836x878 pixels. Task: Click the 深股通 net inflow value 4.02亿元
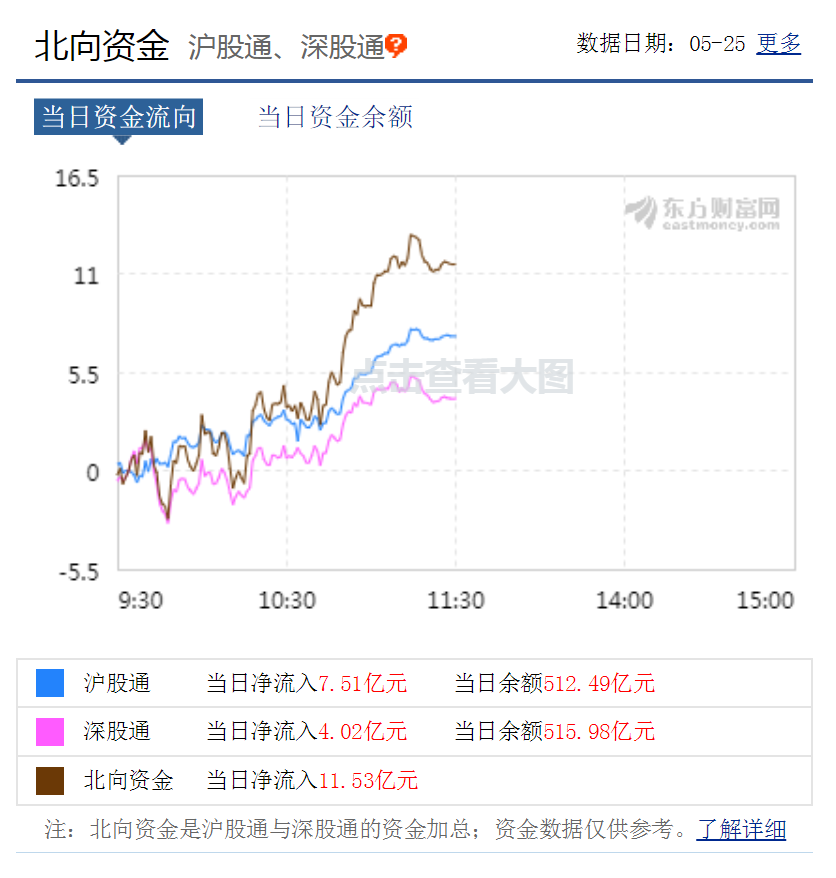[x=362, y=732]
